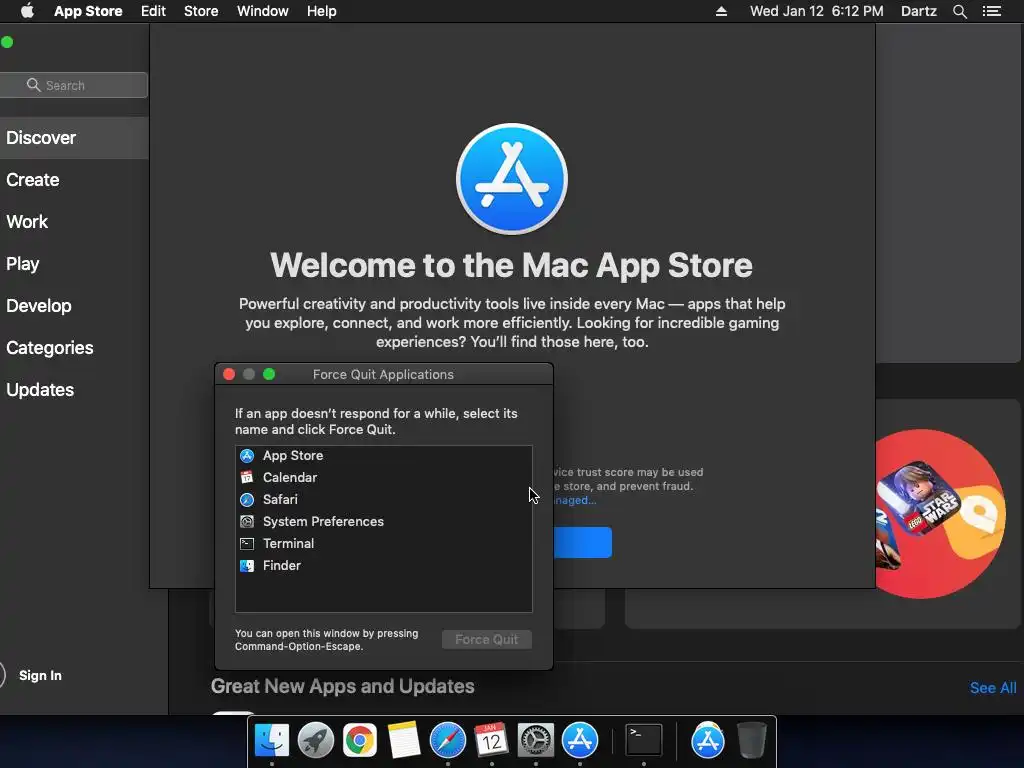The image size is (1024, 768).
Task: Open Spotlight search magnifier icon
Action: coord(960,11)
